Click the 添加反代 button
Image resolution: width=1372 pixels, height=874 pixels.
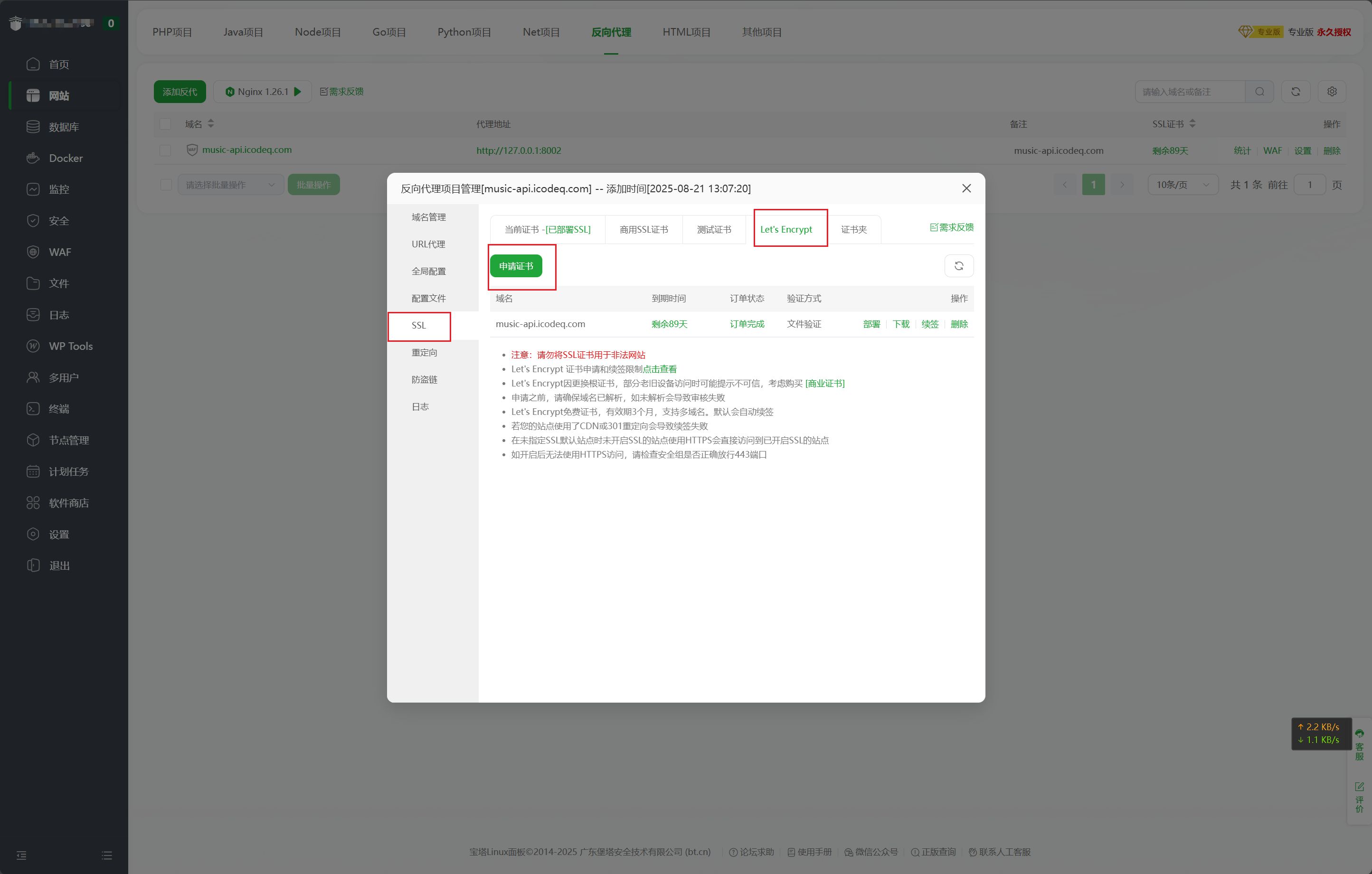point(180,92)
